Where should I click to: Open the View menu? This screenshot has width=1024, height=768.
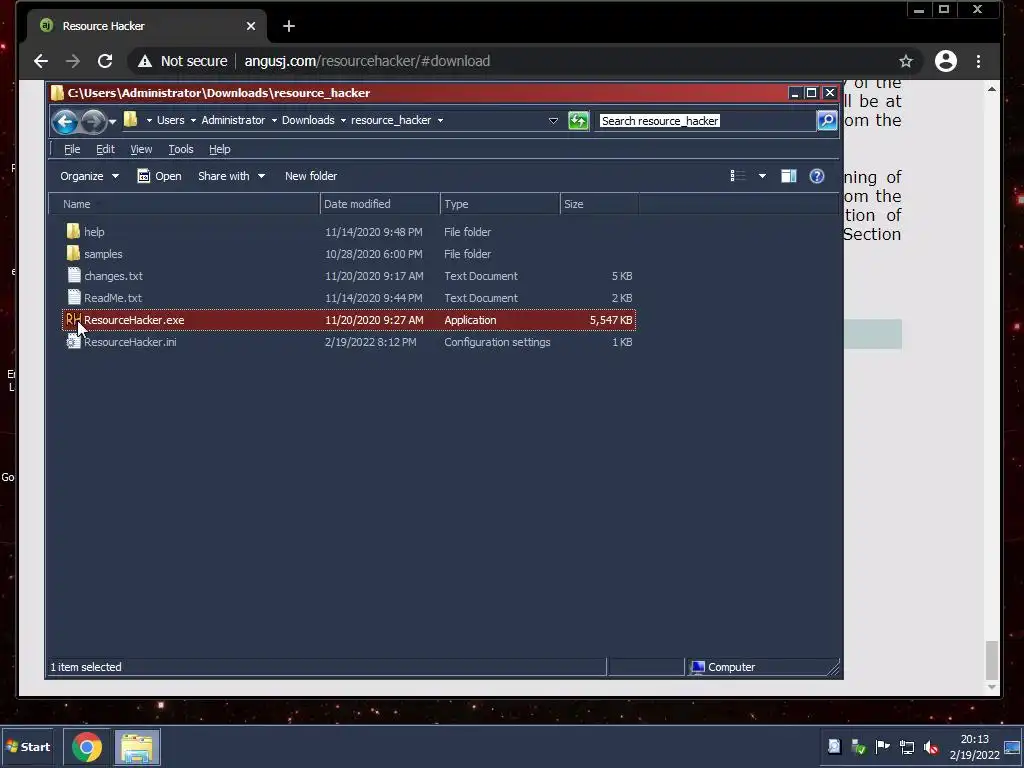point(141,149)
